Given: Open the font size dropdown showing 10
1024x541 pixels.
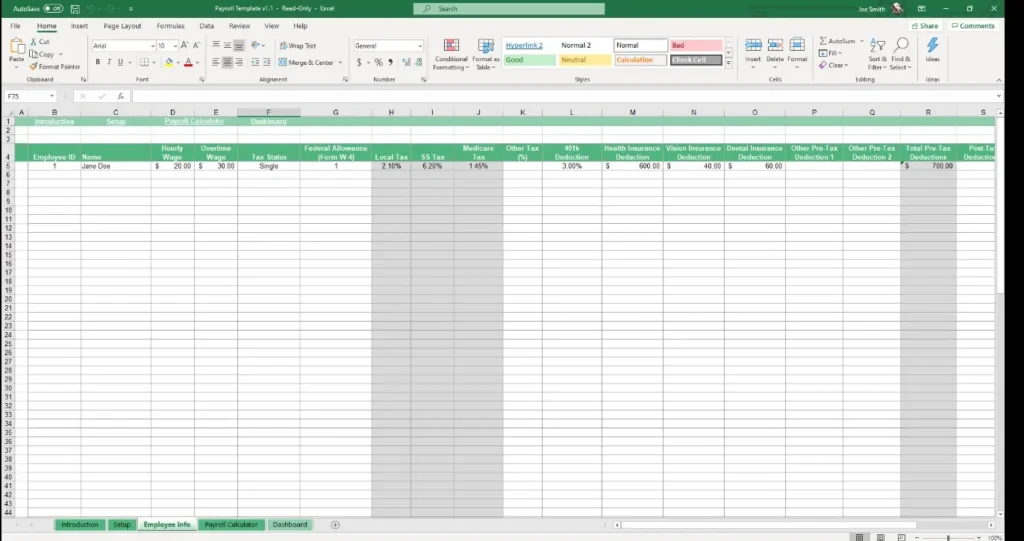Looking at the screenshot, I should tap(175, 46).
